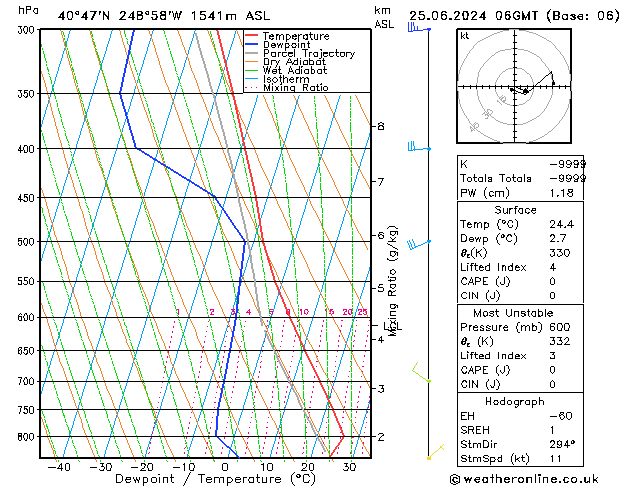Viewport: 629px width, 486px height.
Task: Click the 'SREH' row label
Action: click(x=475, y=430)
